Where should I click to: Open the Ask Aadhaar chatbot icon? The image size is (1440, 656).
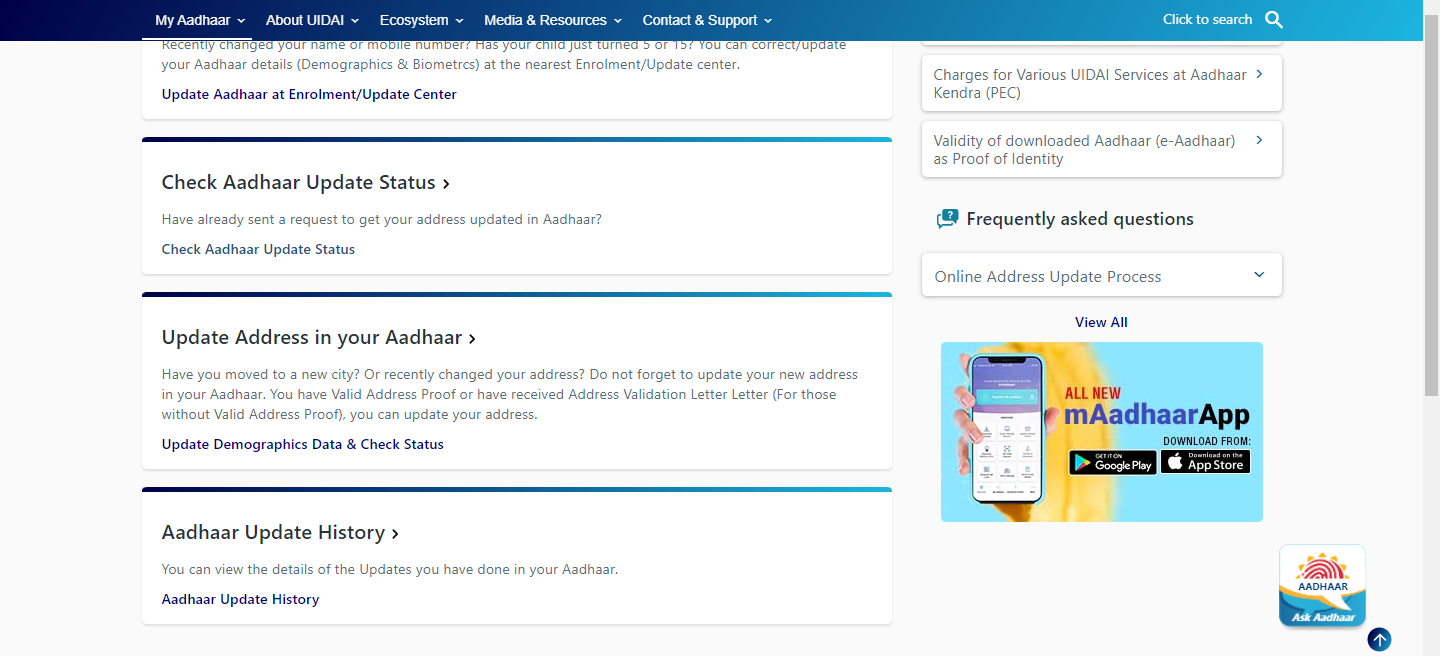[x=1322, y=586]
